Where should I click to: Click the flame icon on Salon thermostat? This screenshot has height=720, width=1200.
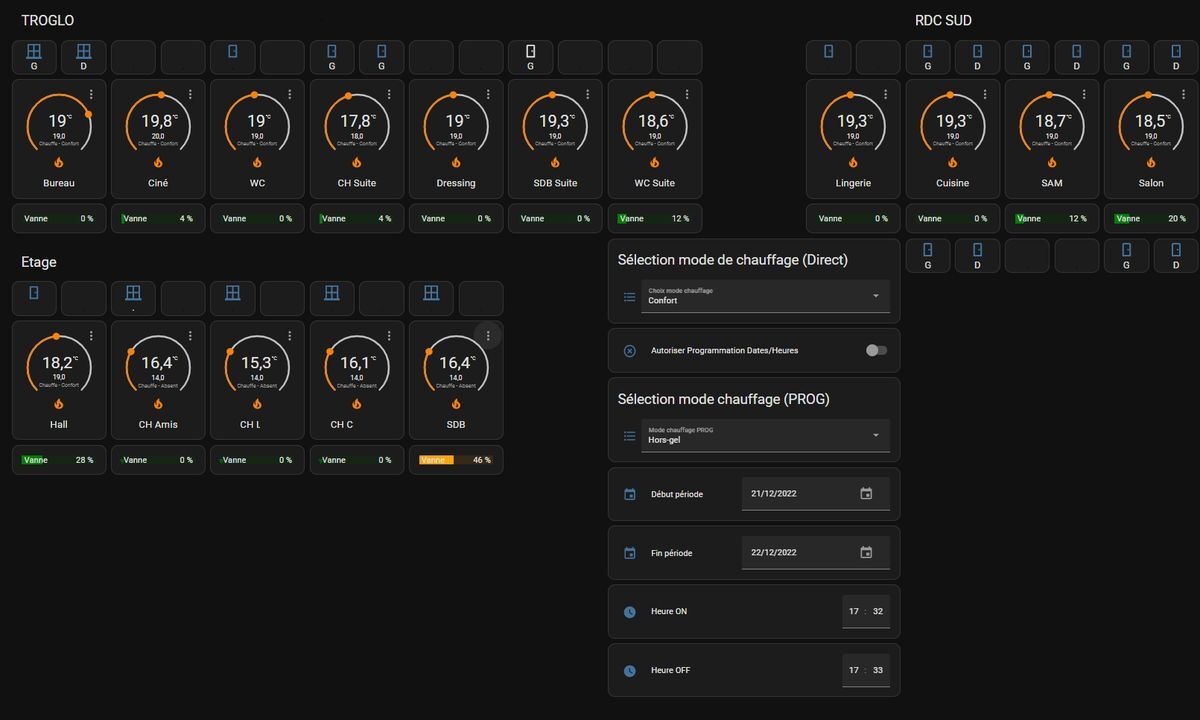click(x=1150, y=162)
